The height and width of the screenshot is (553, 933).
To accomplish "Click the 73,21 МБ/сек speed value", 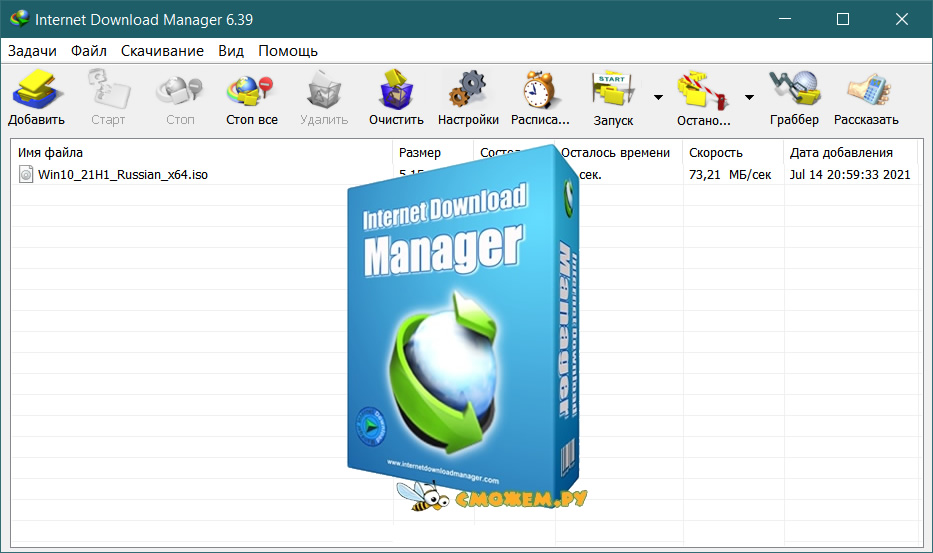I will [730, 174].
